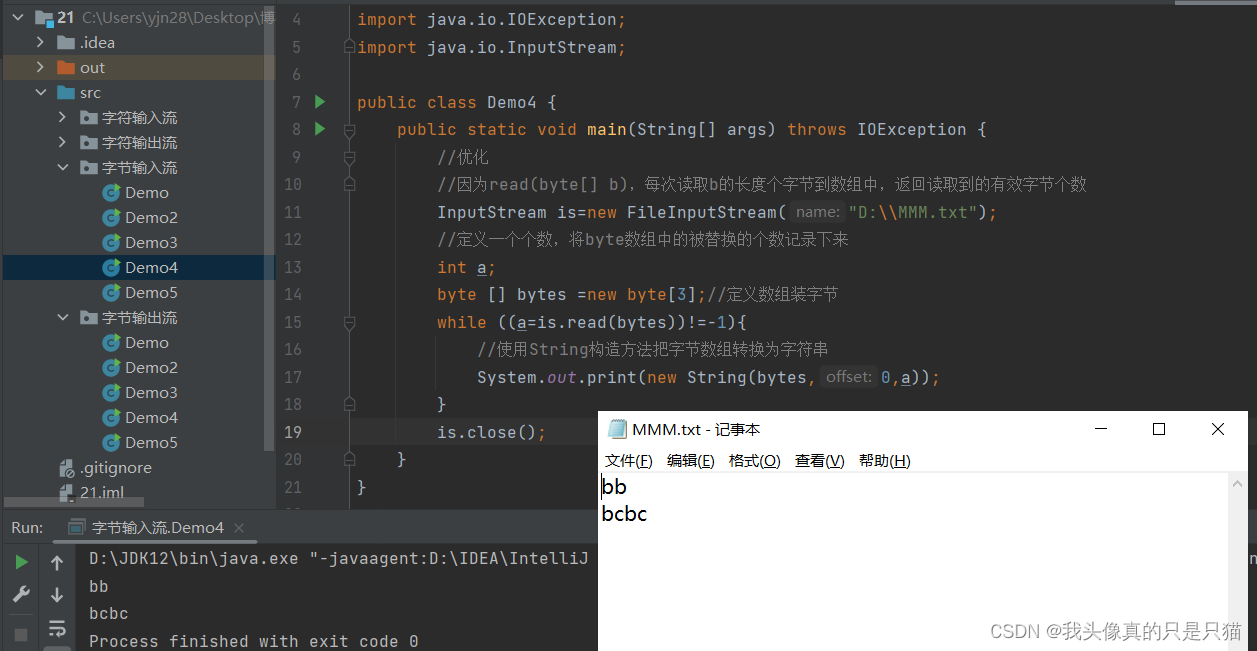
Task: Click the 字符输入流 package icon
Action: [88, 117]
